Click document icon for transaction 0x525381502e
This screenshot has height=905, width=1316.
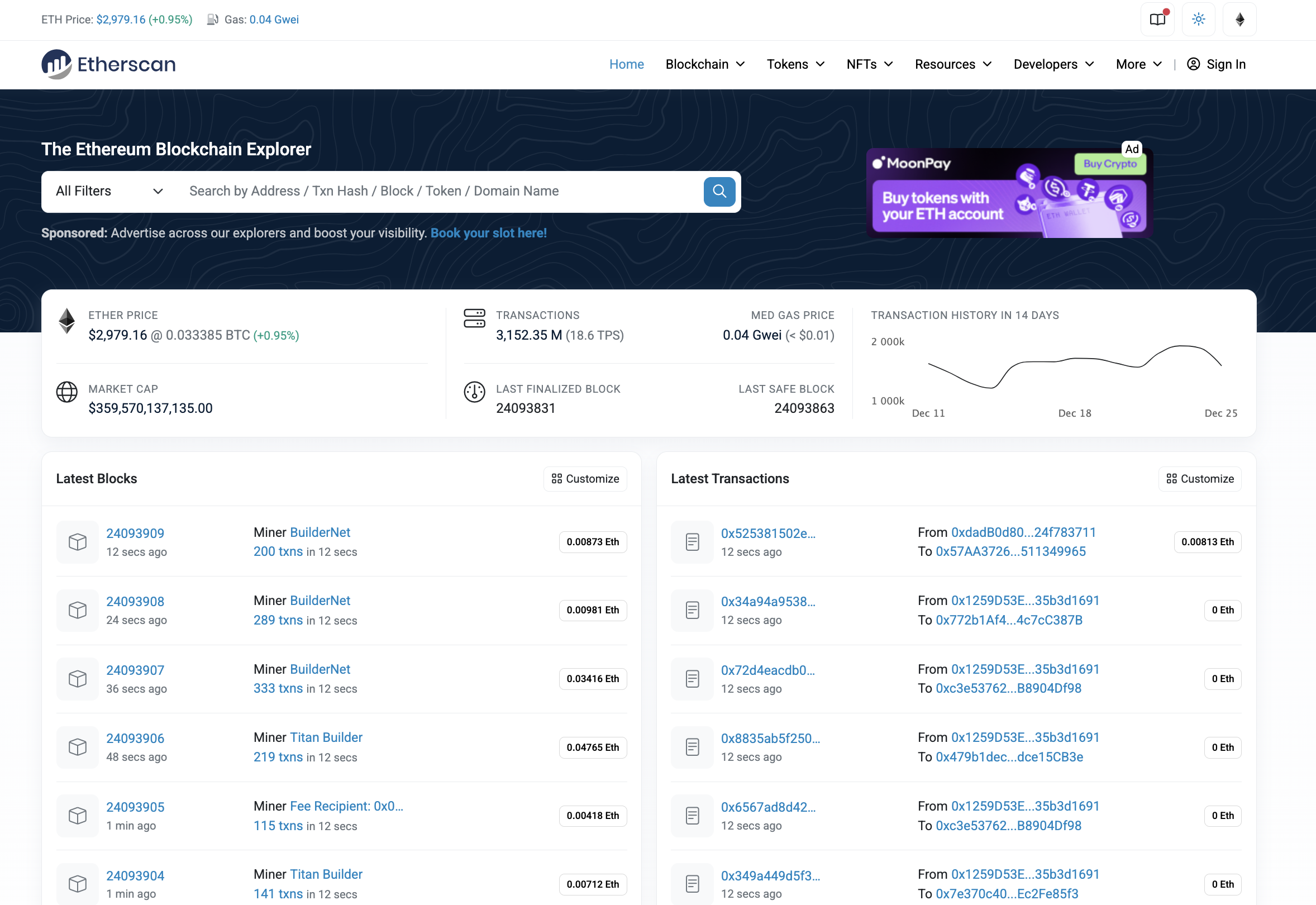(692, 541)
